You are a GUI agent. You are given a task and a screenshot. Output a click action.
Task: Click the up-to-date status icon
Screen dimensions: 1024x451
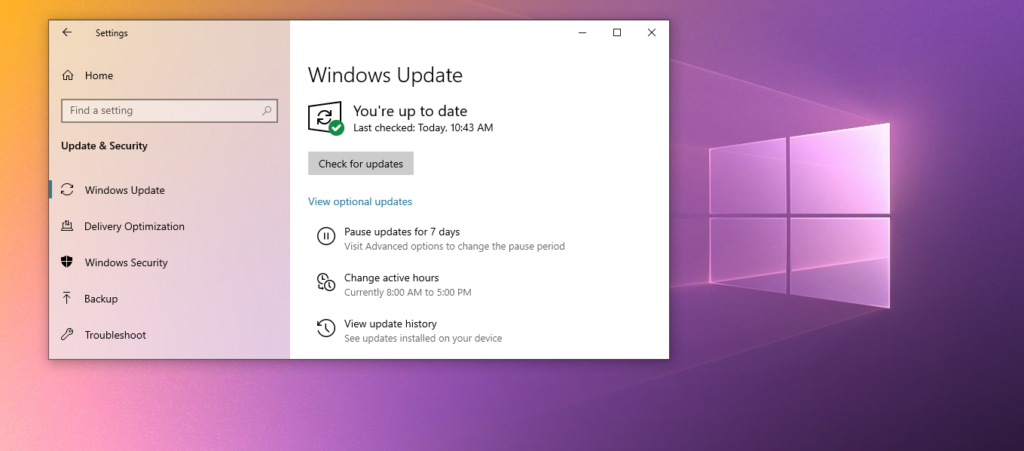[x=326, y=118]
